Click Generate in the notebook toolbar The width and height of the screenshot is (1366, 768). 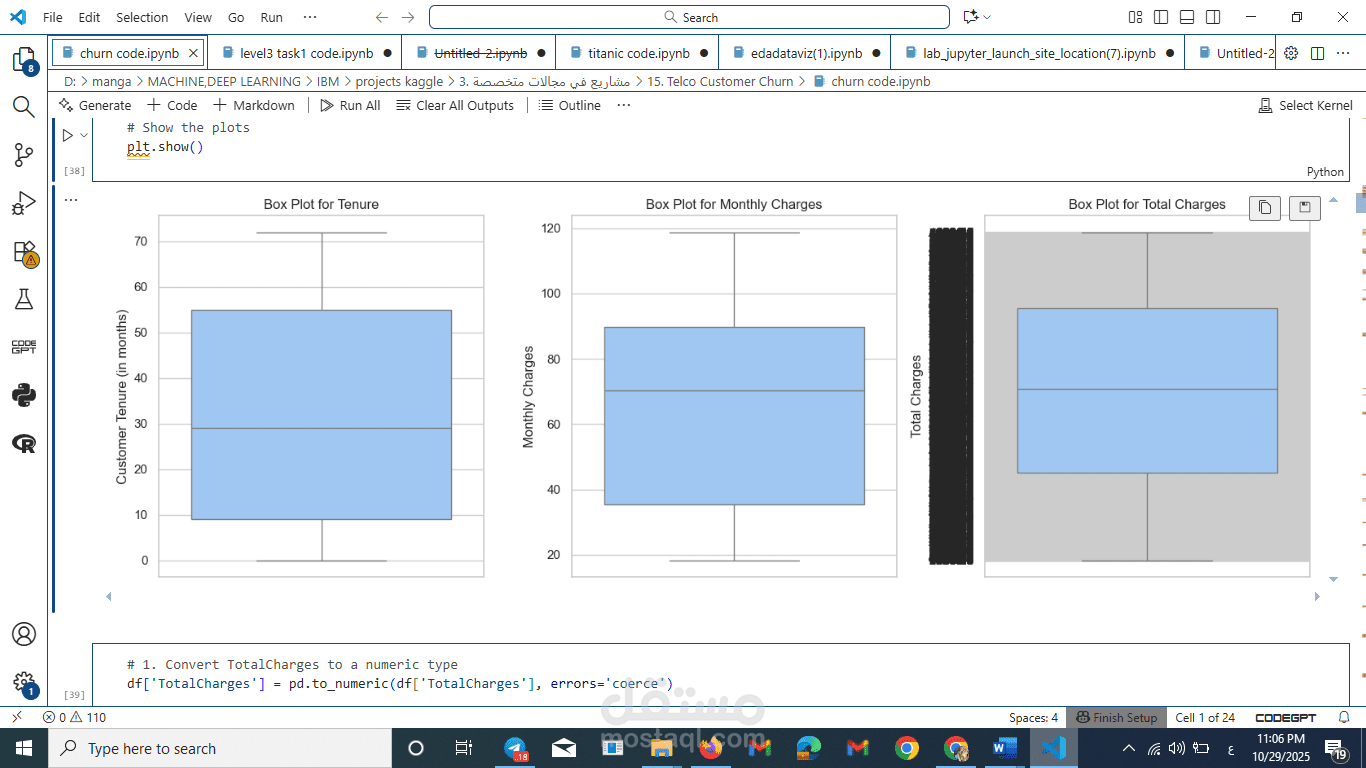(x=95, y=105)
